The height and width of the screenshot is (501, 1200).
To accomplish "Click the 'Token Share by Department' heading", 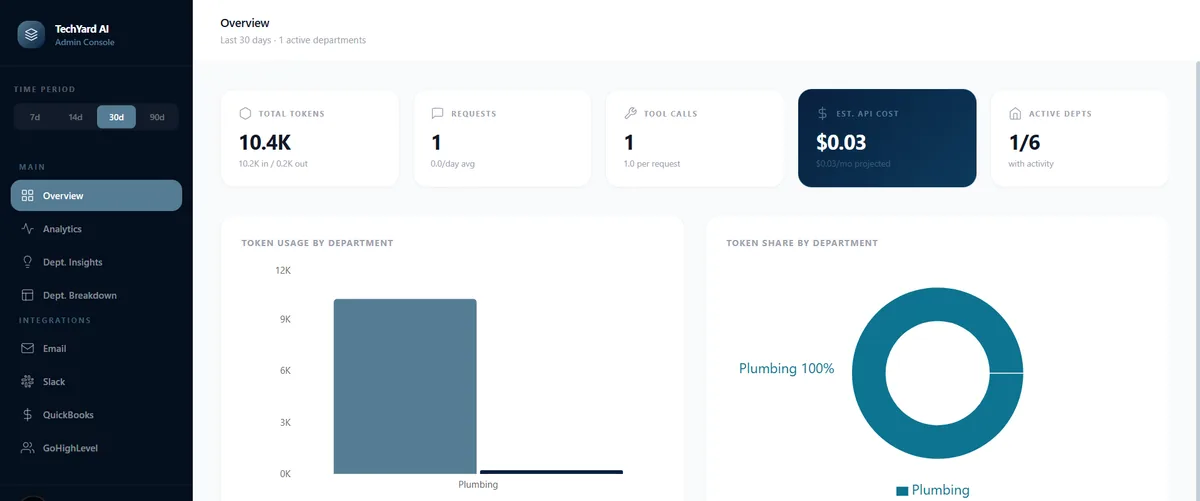I will pos(802,243).
